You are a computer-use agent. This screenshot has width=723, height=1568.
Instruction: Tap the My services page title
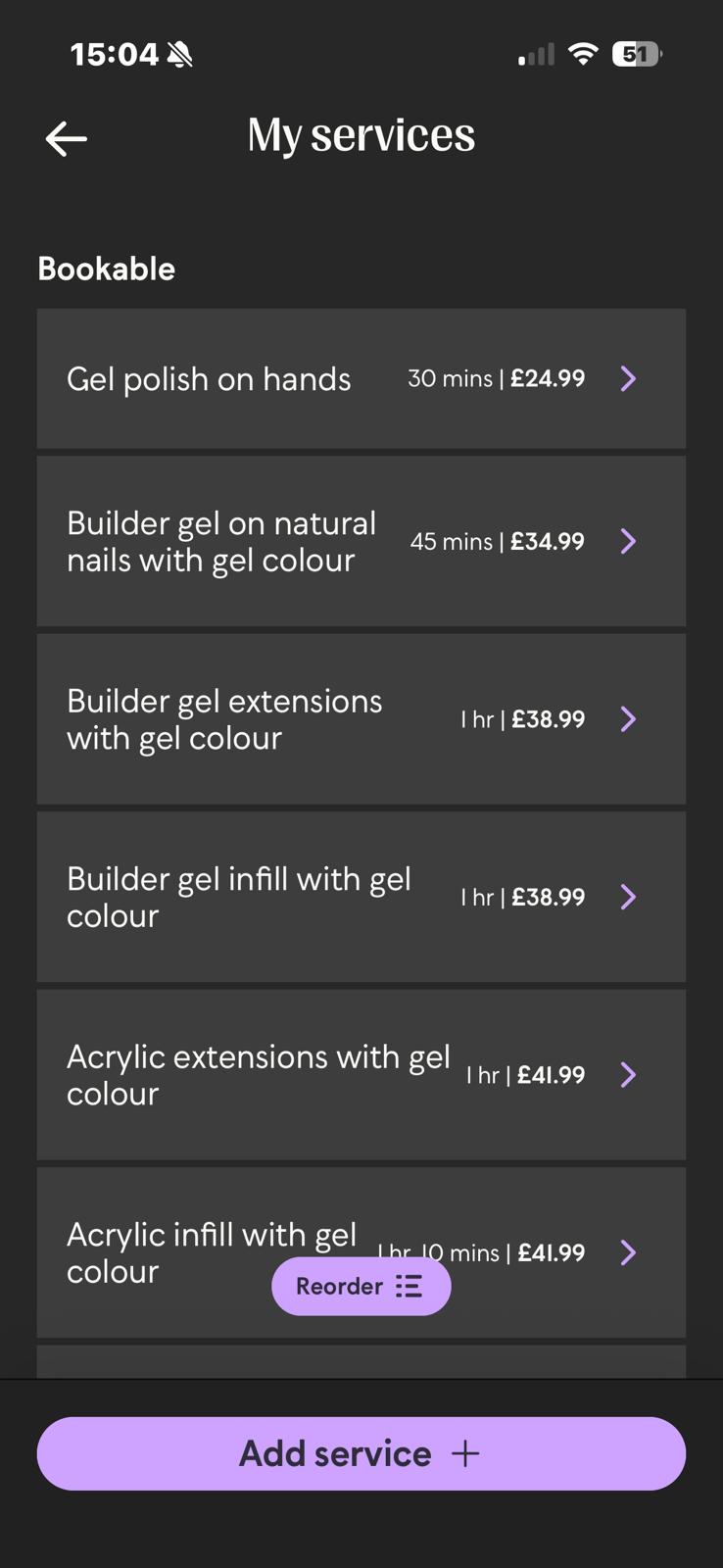tap(361, 135)
